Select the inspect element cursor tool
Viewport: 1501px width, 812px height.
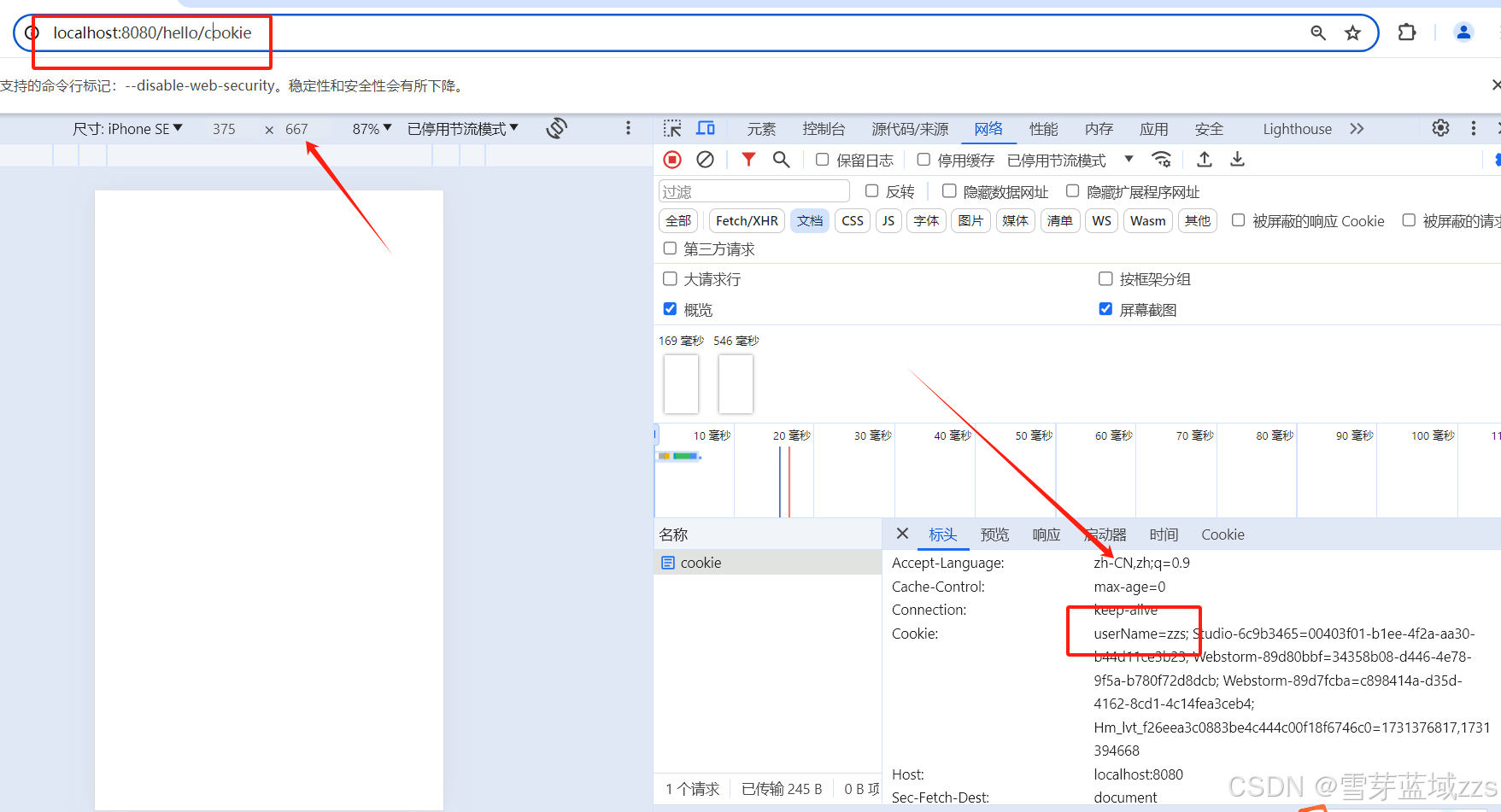(x=672, y=128)
